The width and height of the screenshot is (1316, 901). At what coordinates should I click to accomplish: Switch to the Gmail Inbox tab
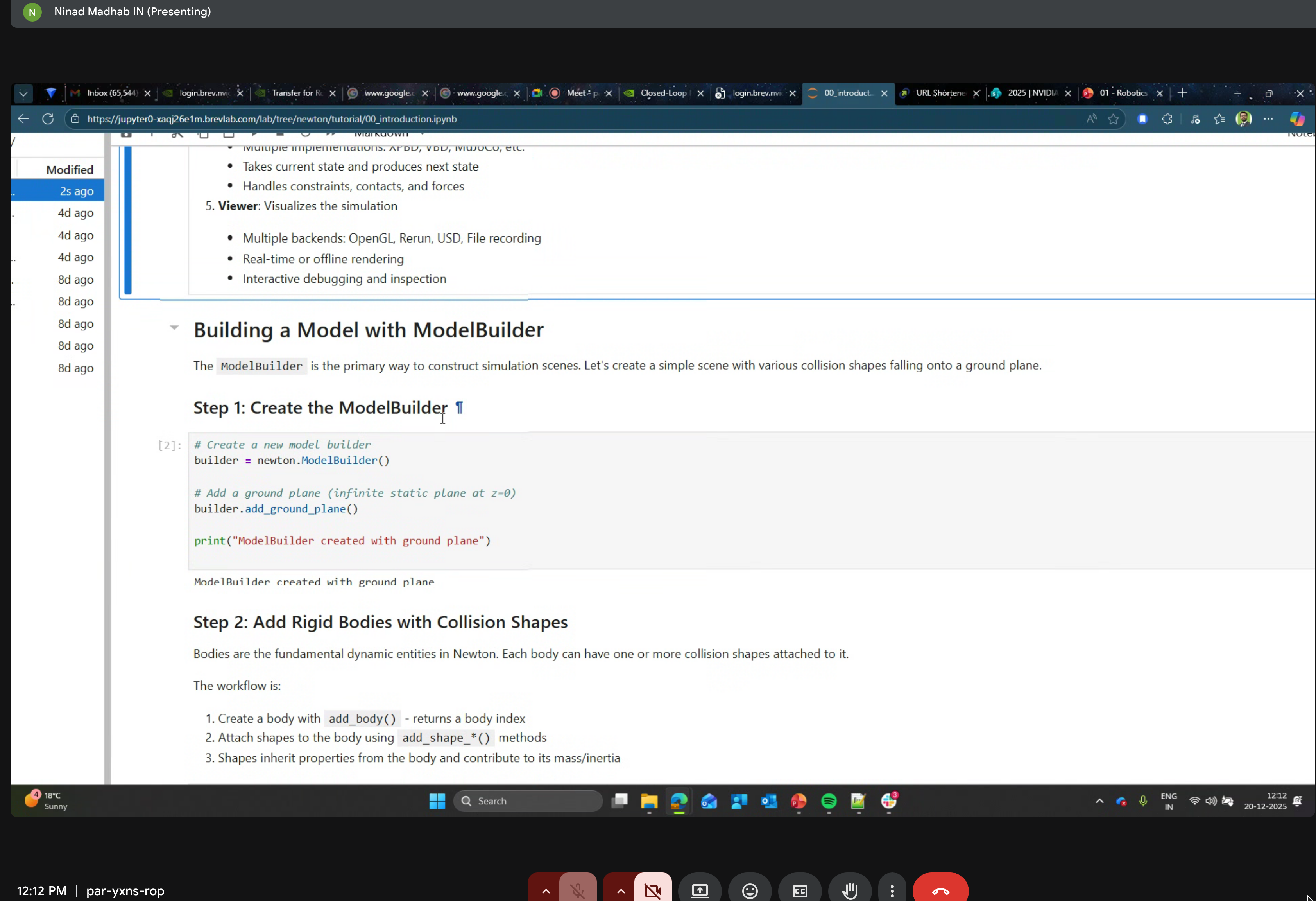click(107, 93)
